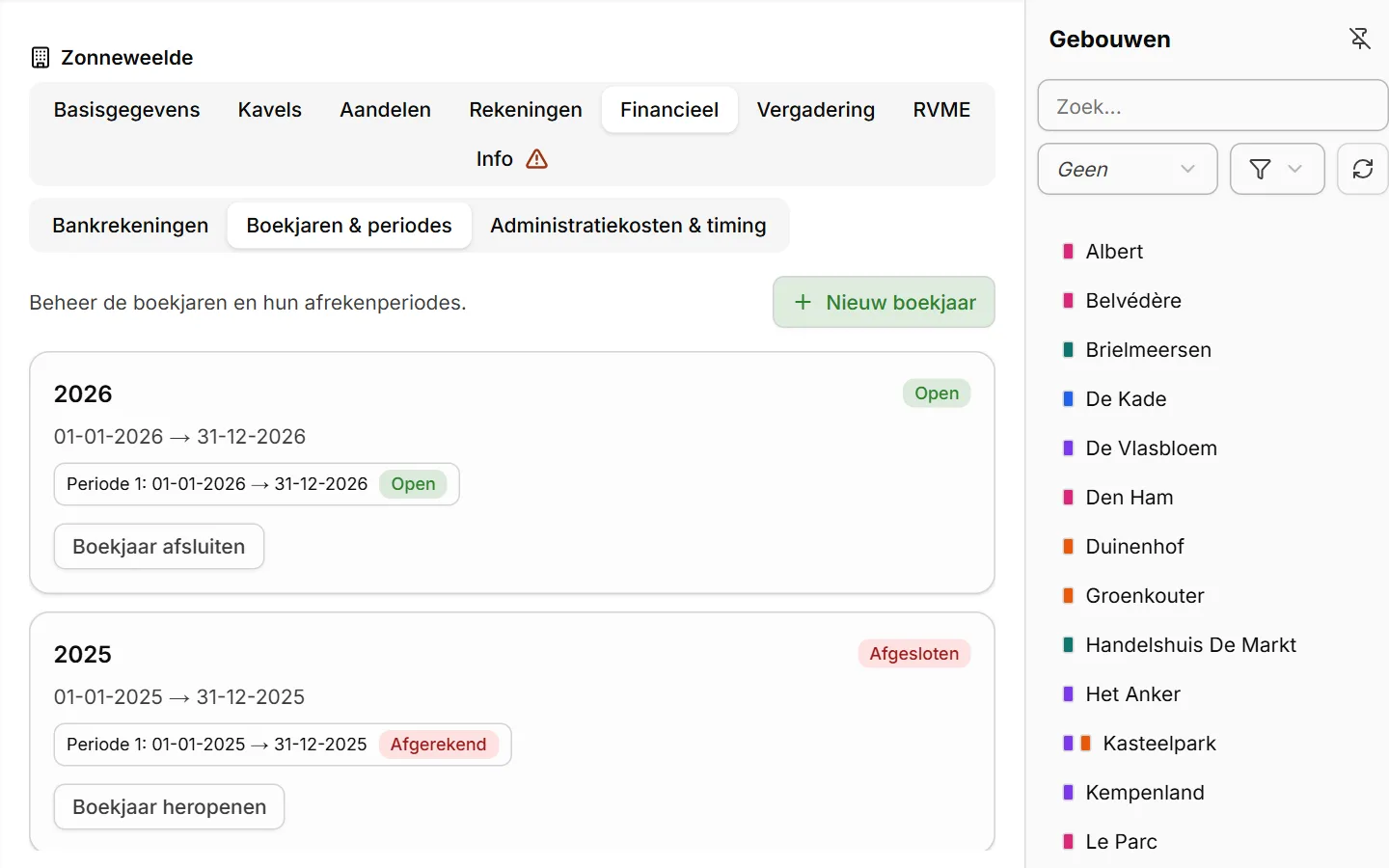Click the Nieuw boekjaar button
Viewport: 1389px width, 868px height.
884,303
